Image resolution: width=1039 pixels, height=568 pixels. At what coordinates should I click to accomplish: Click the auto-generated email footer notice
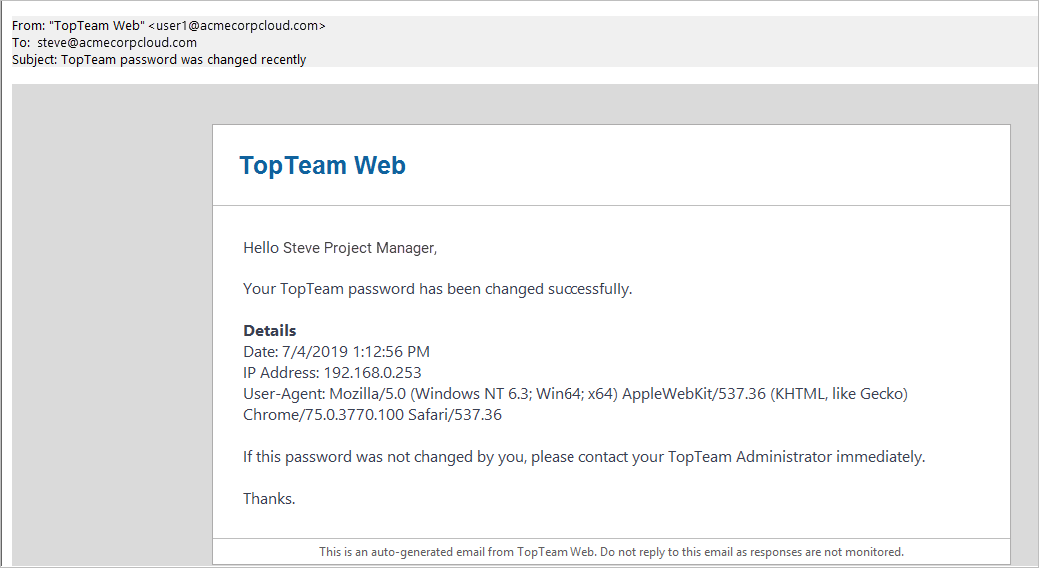tap(611, 551)
